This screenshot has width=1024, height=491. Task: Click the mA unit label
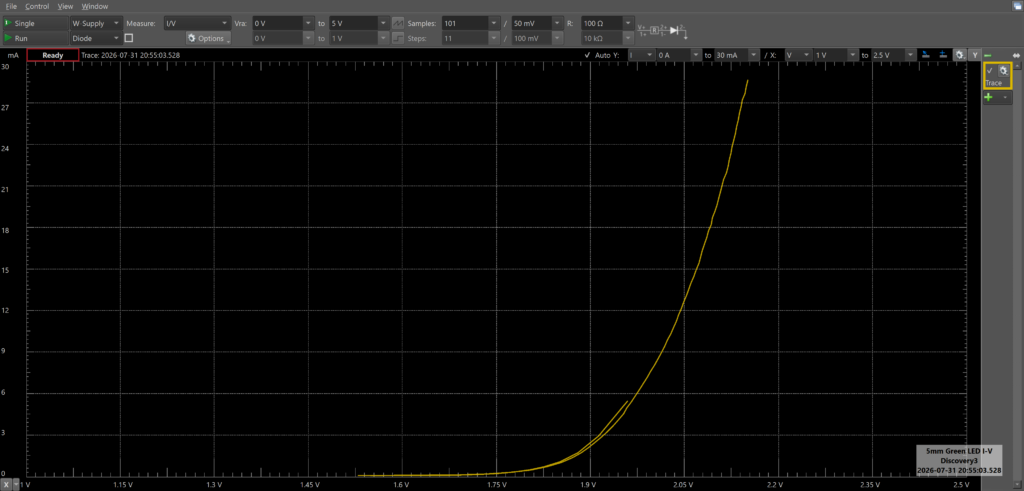pyautogui.click(x=12, y=55)
